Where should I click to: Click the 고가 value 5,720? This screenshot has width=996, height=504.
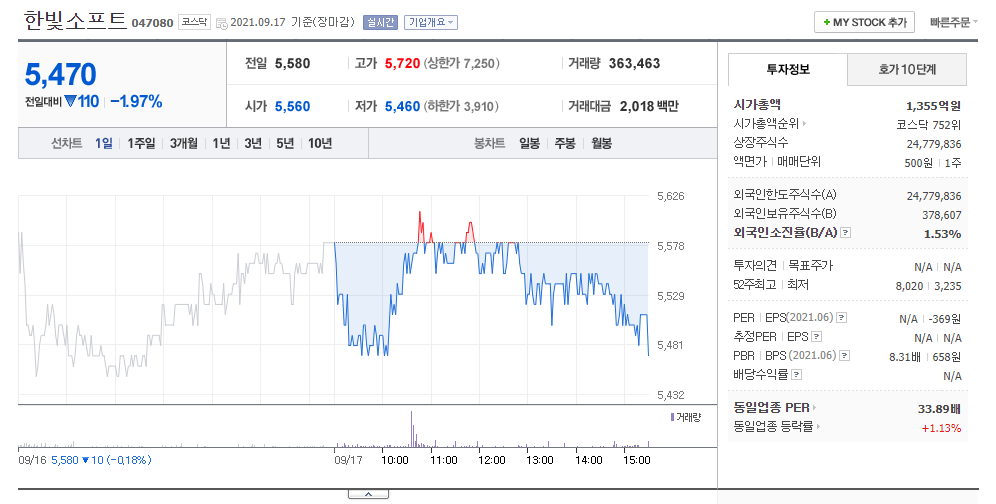402,64
